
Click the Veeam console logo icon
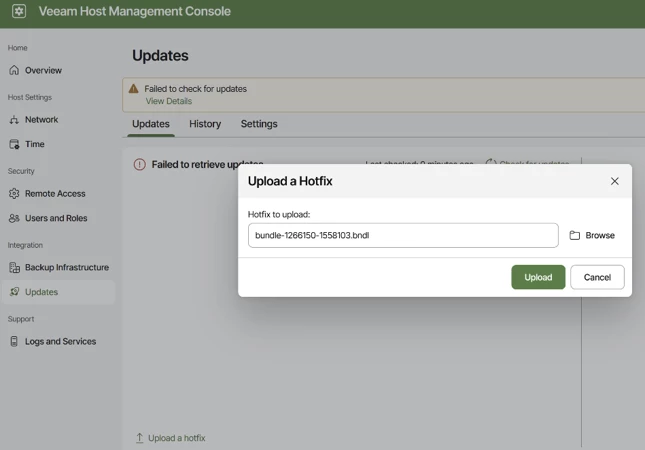[19, 11]
